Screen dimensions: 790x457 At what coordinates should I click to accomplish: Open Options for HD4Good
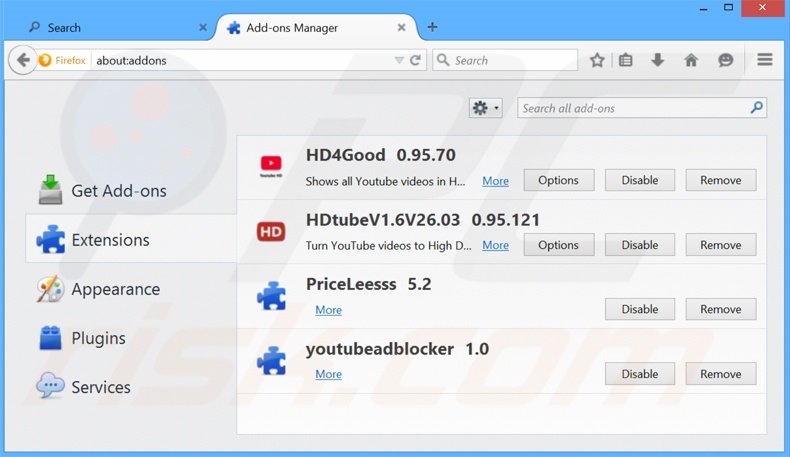click(559, 180)
